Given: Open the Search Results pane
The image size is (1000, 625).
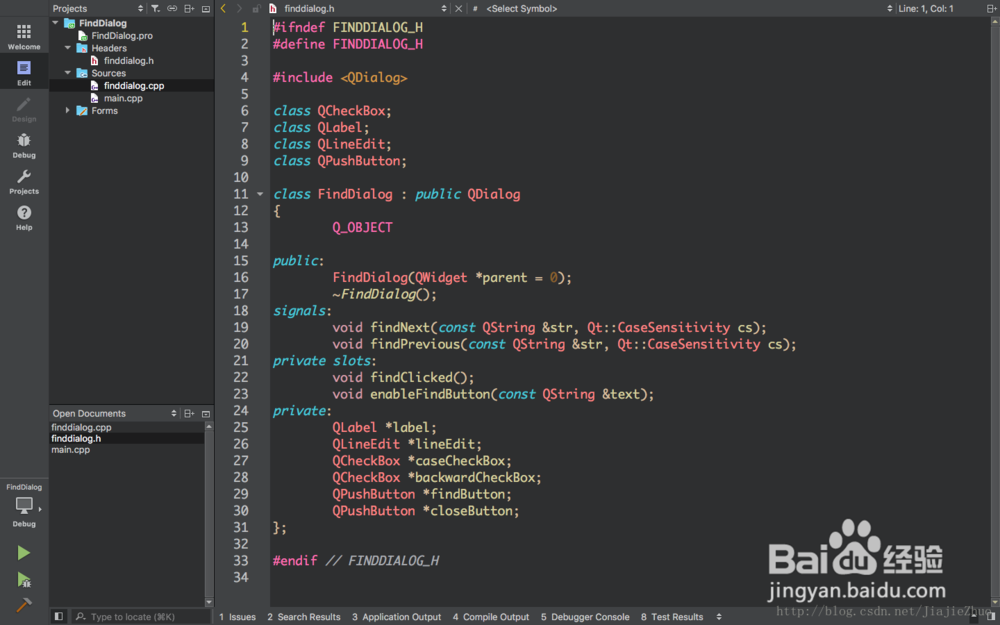Looking at the screenshot, I should click(304, 617).
